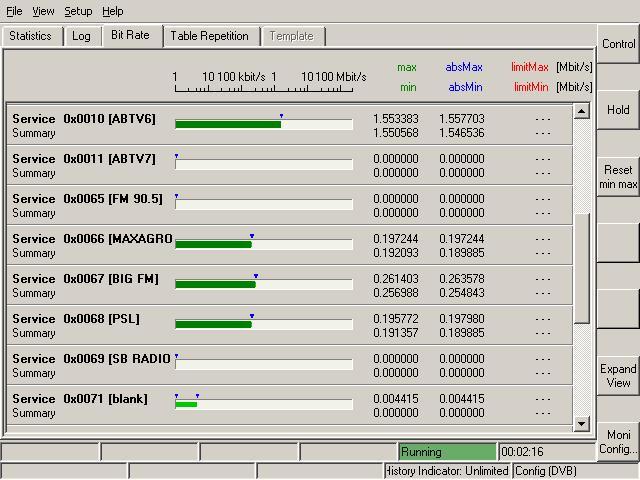Open the File menu

coord(14,11)
